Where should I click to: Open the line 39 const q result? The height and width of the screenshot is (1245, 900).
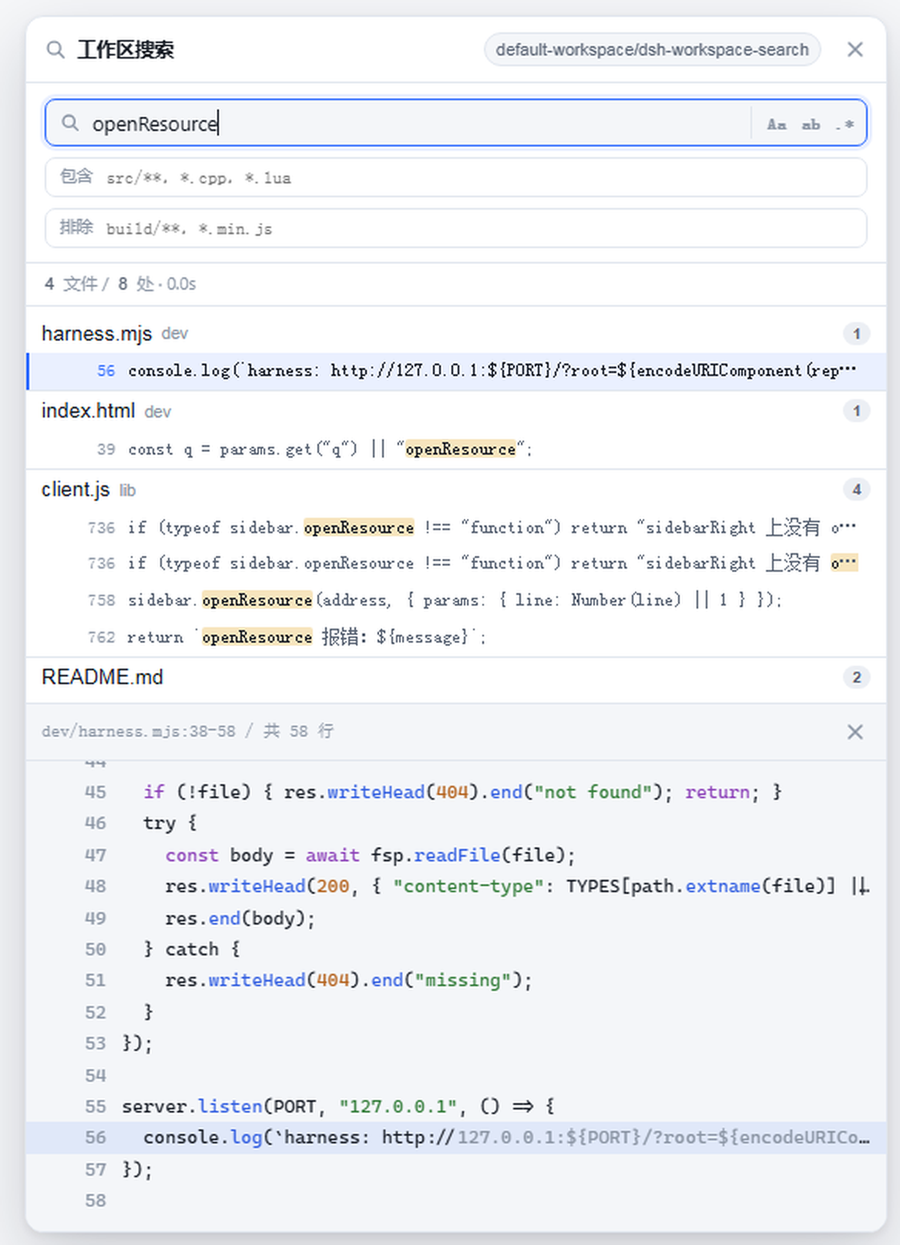click(x=456, y=449)
